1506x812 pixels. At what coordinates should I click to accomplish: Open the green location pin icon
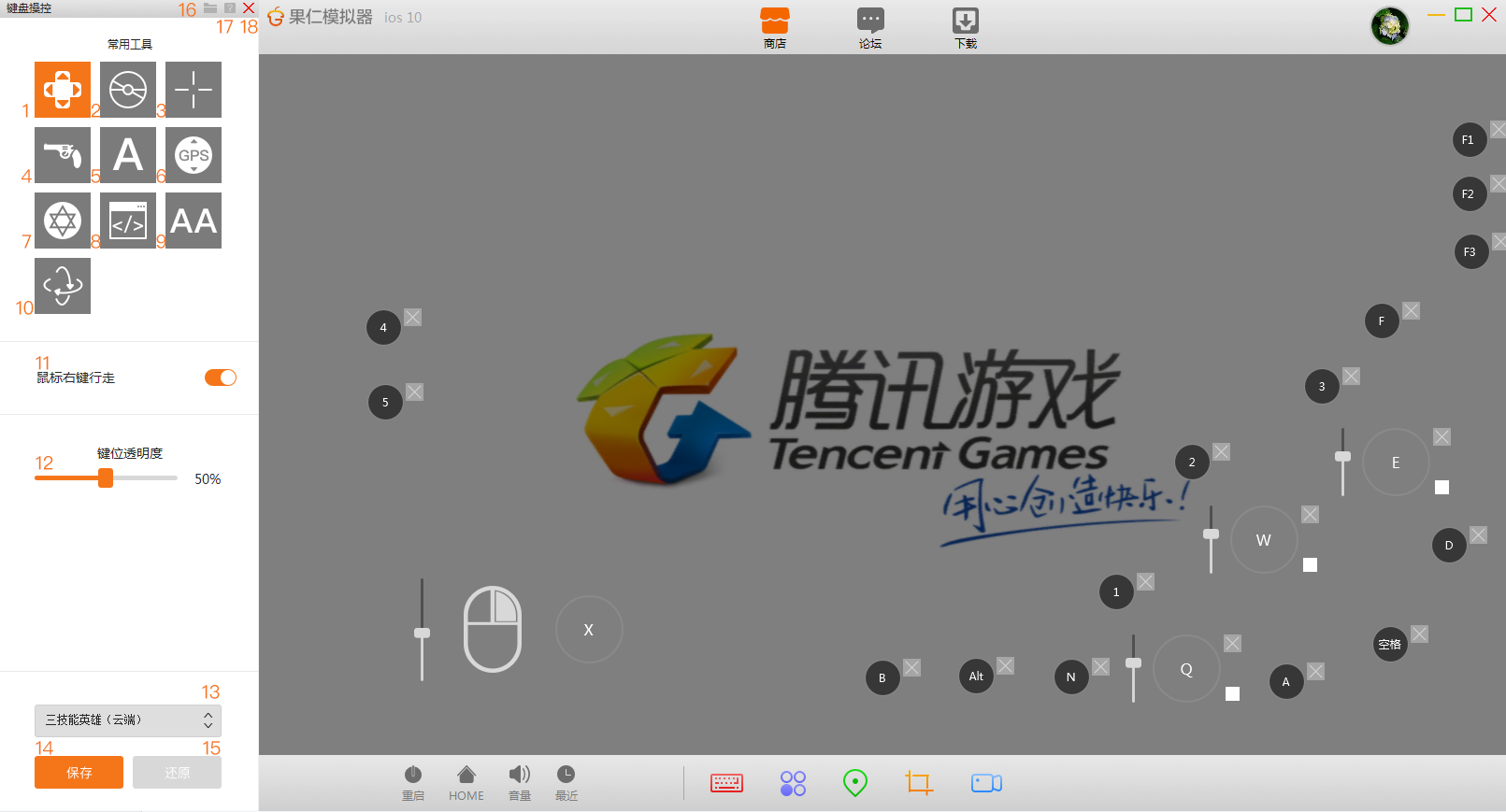pos(855,783)
